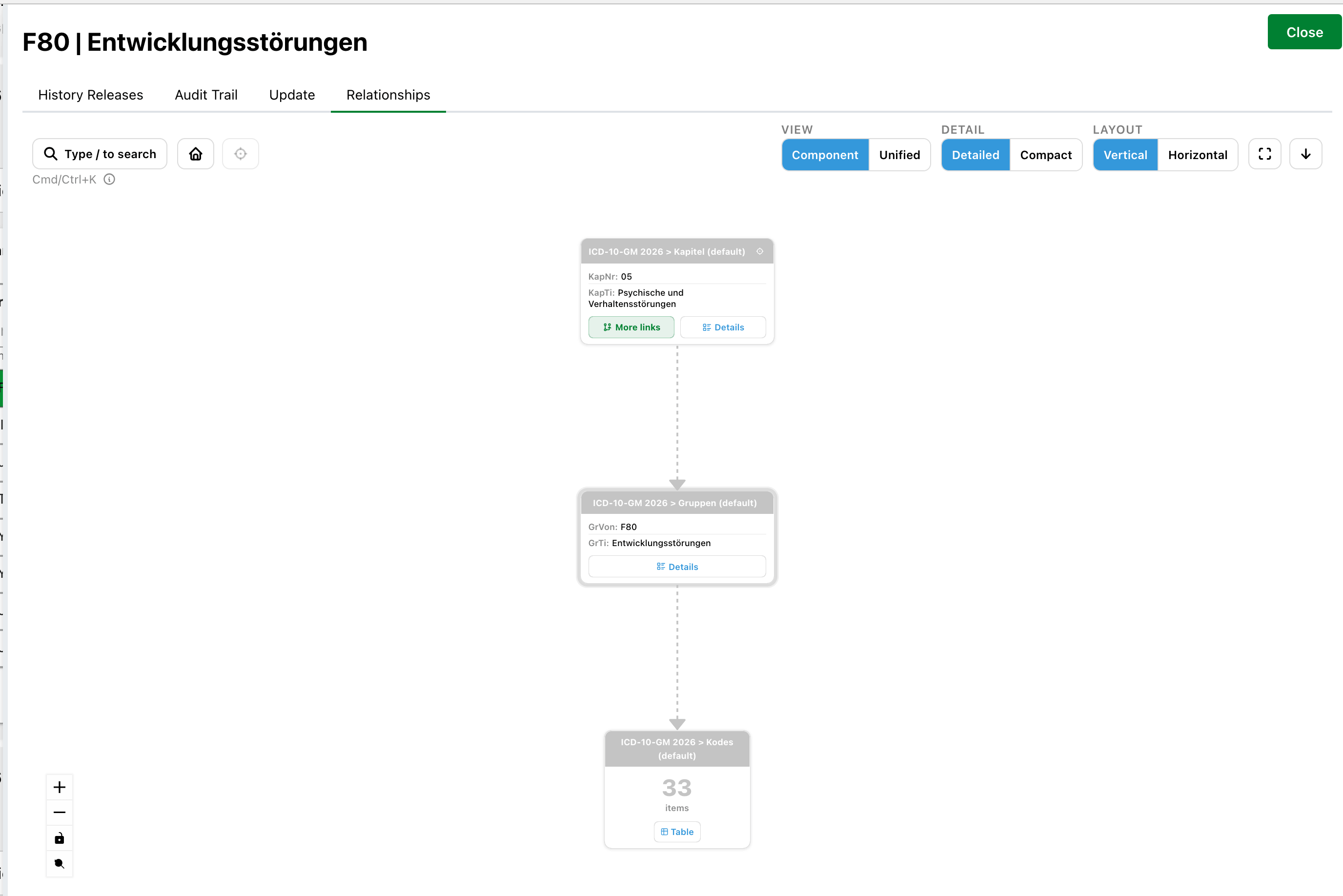Zoom in with the plus icon

pyautogui.click(x=60, y=787)
